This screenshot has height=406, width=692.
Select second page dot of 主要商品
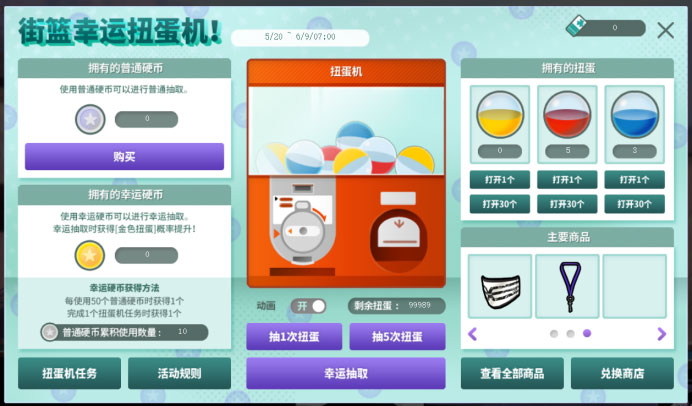pos(570,334)
